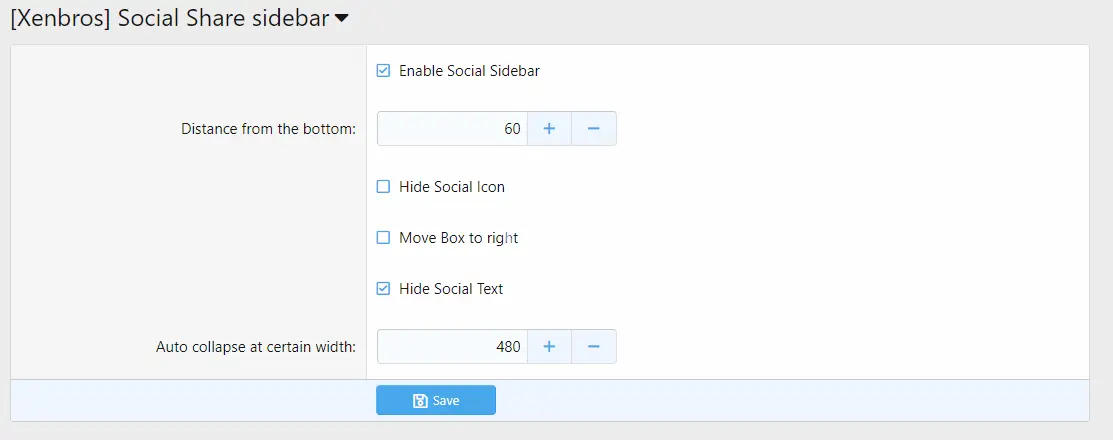Focus the Auto collapse width number field
The height and width of the screenshot is (440, 1113).
(x=452, y=347)
